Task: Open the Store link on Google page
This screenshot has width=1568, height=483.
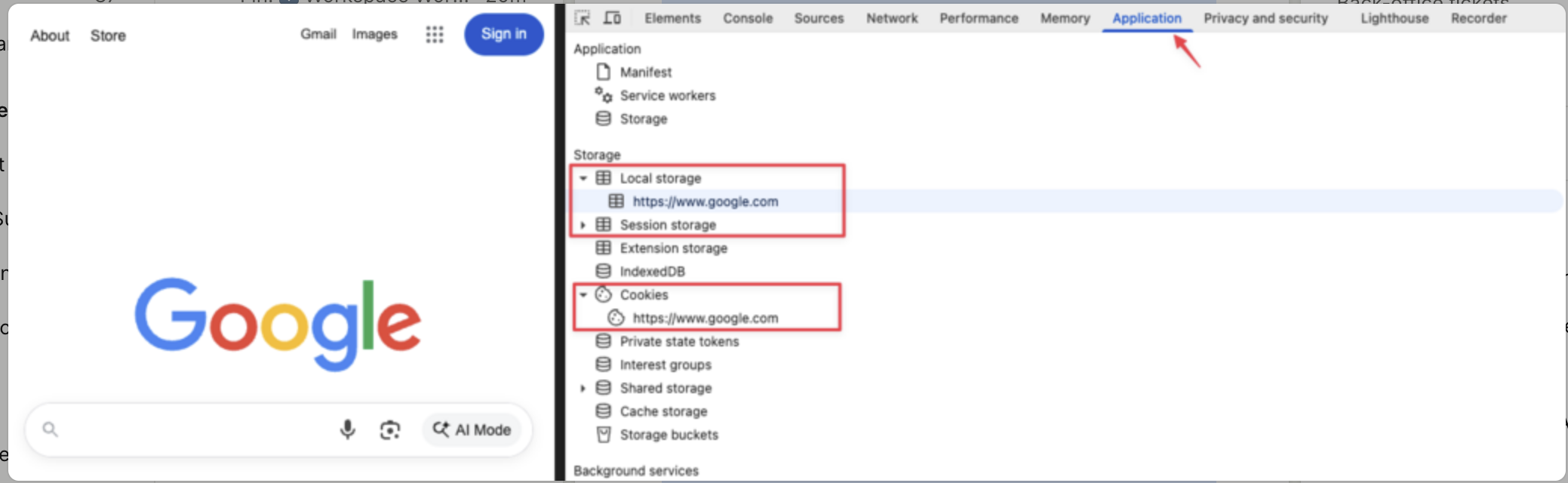Action: [108, 35]
